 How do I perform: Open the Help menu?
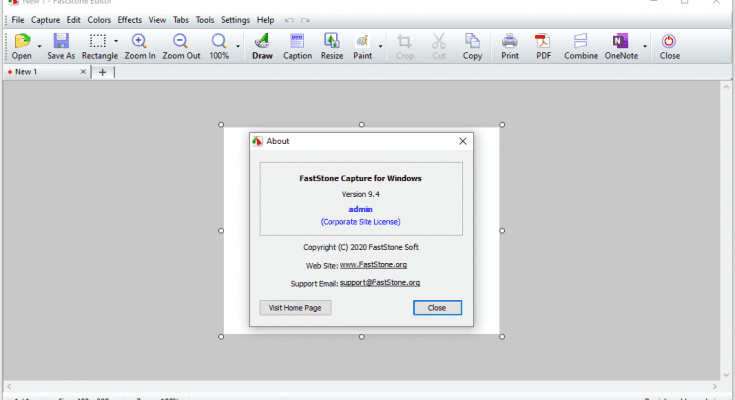[265, 20]
